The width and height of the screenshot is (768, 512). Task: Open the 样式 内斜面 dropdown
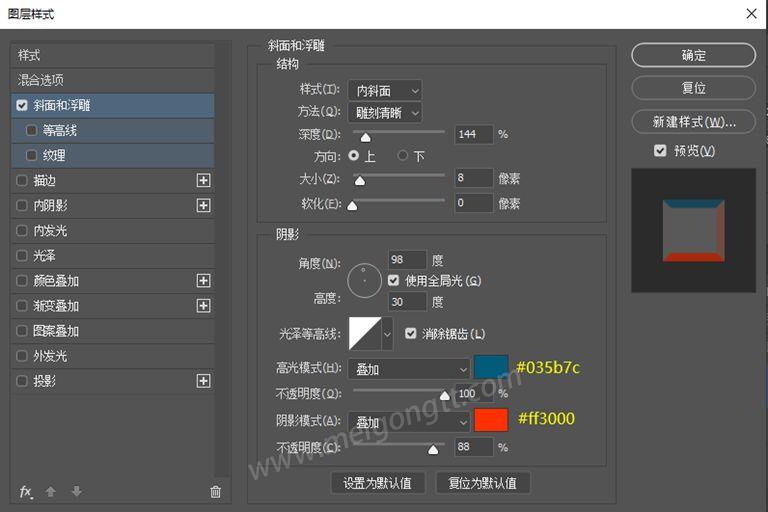click(x=385, y=91)
